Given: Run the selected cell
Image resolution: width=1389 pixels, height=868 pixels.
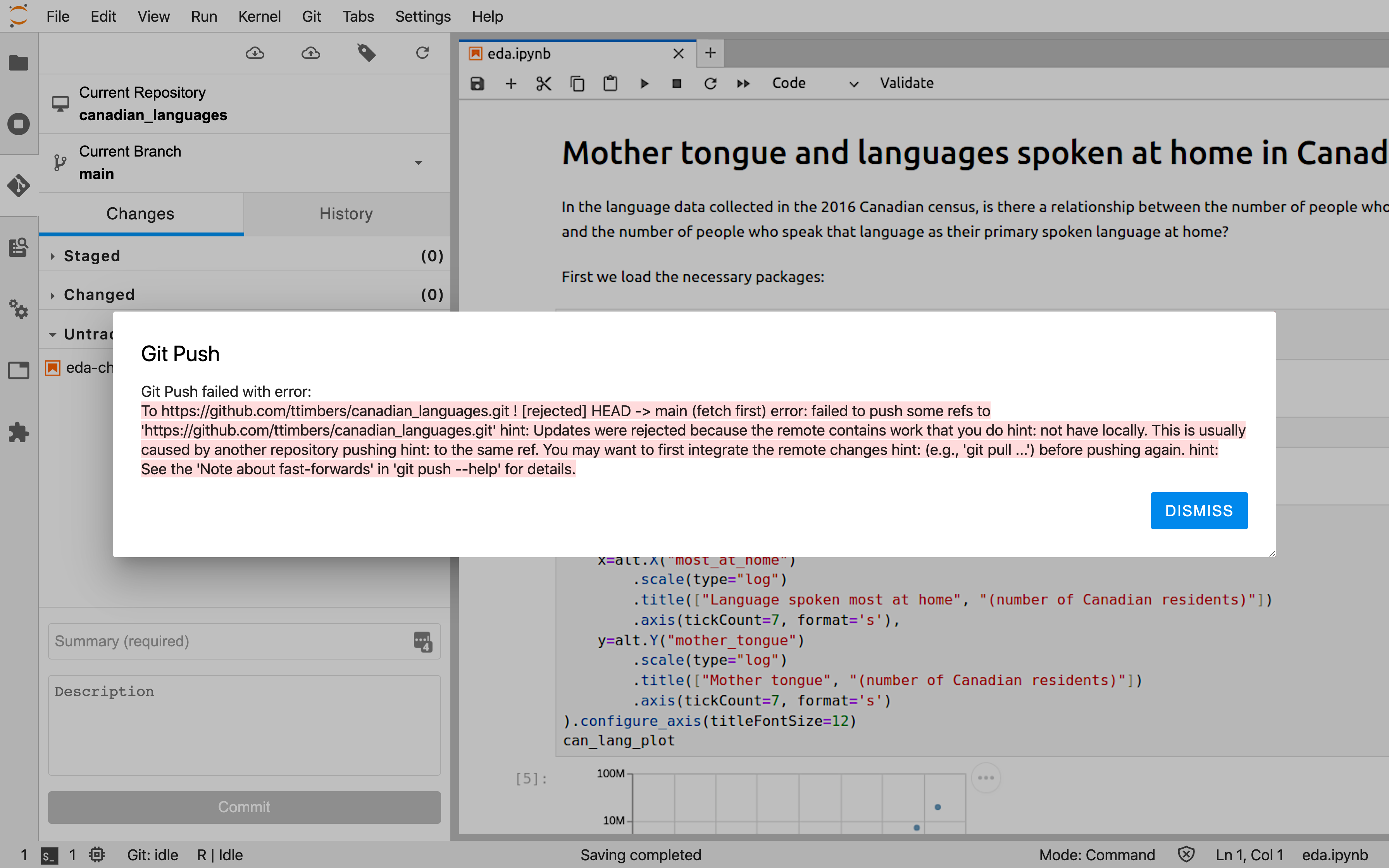Looking at the screenshot, I should pos(644,84).
